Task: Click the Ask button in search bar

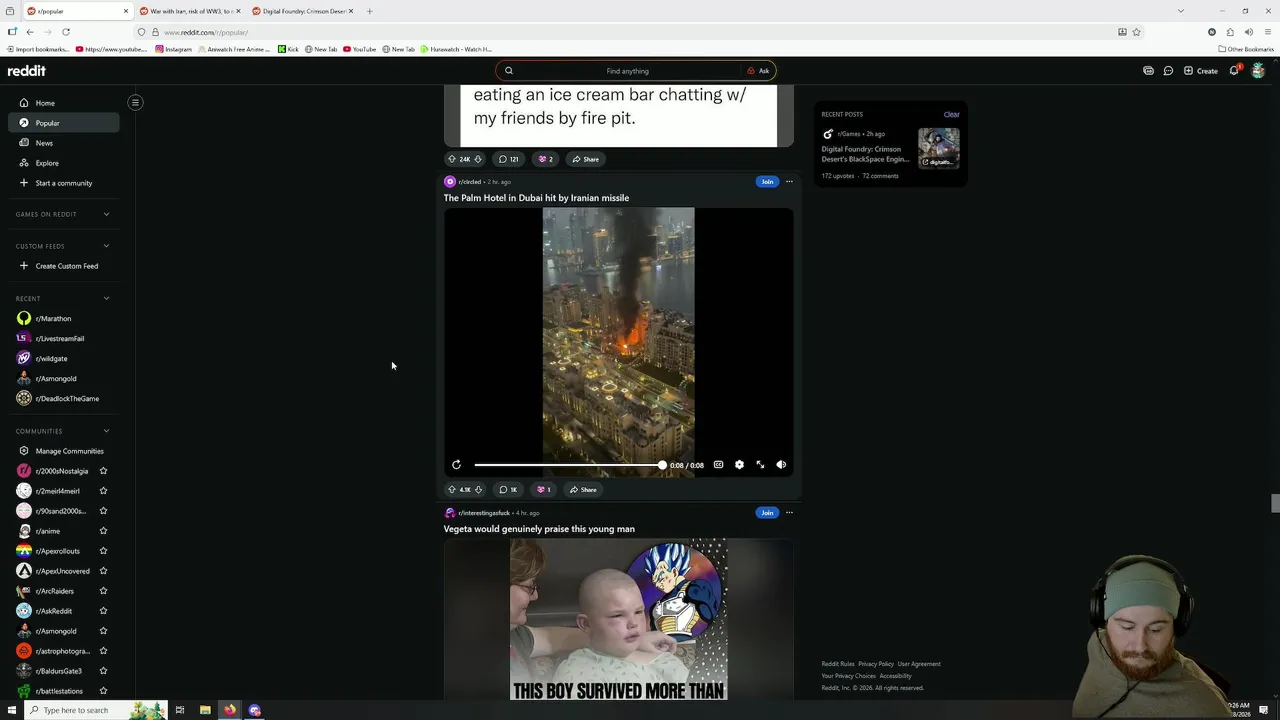Action: (x=758, y=71)
